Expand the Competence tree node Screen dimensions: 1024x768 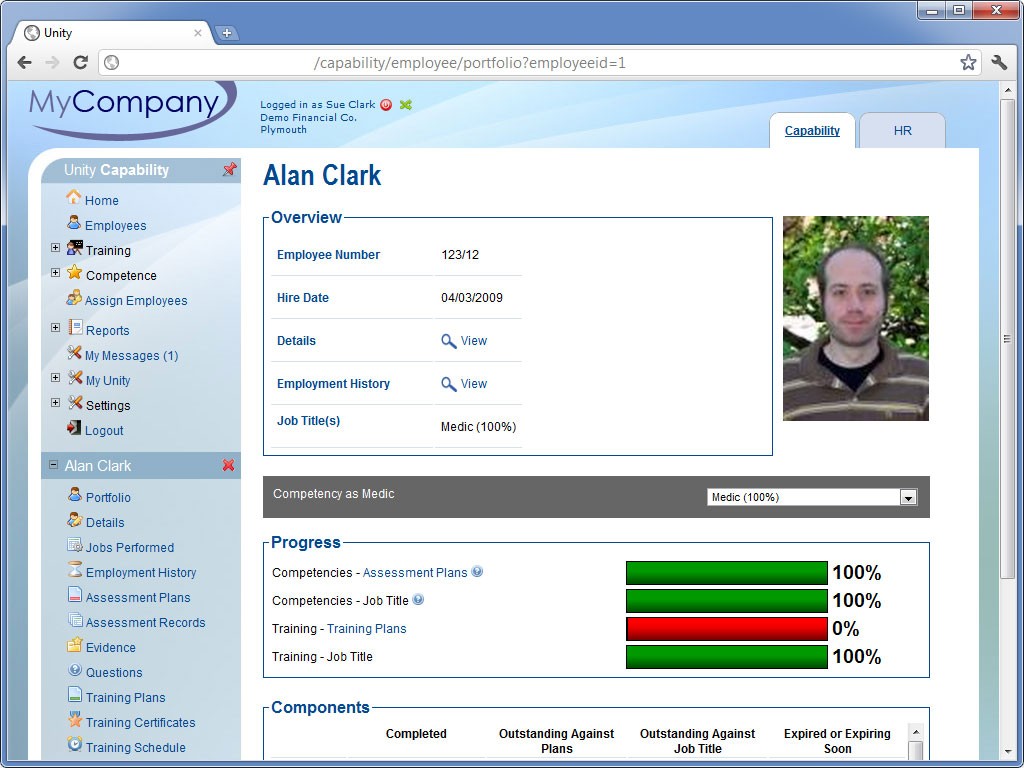56,272
